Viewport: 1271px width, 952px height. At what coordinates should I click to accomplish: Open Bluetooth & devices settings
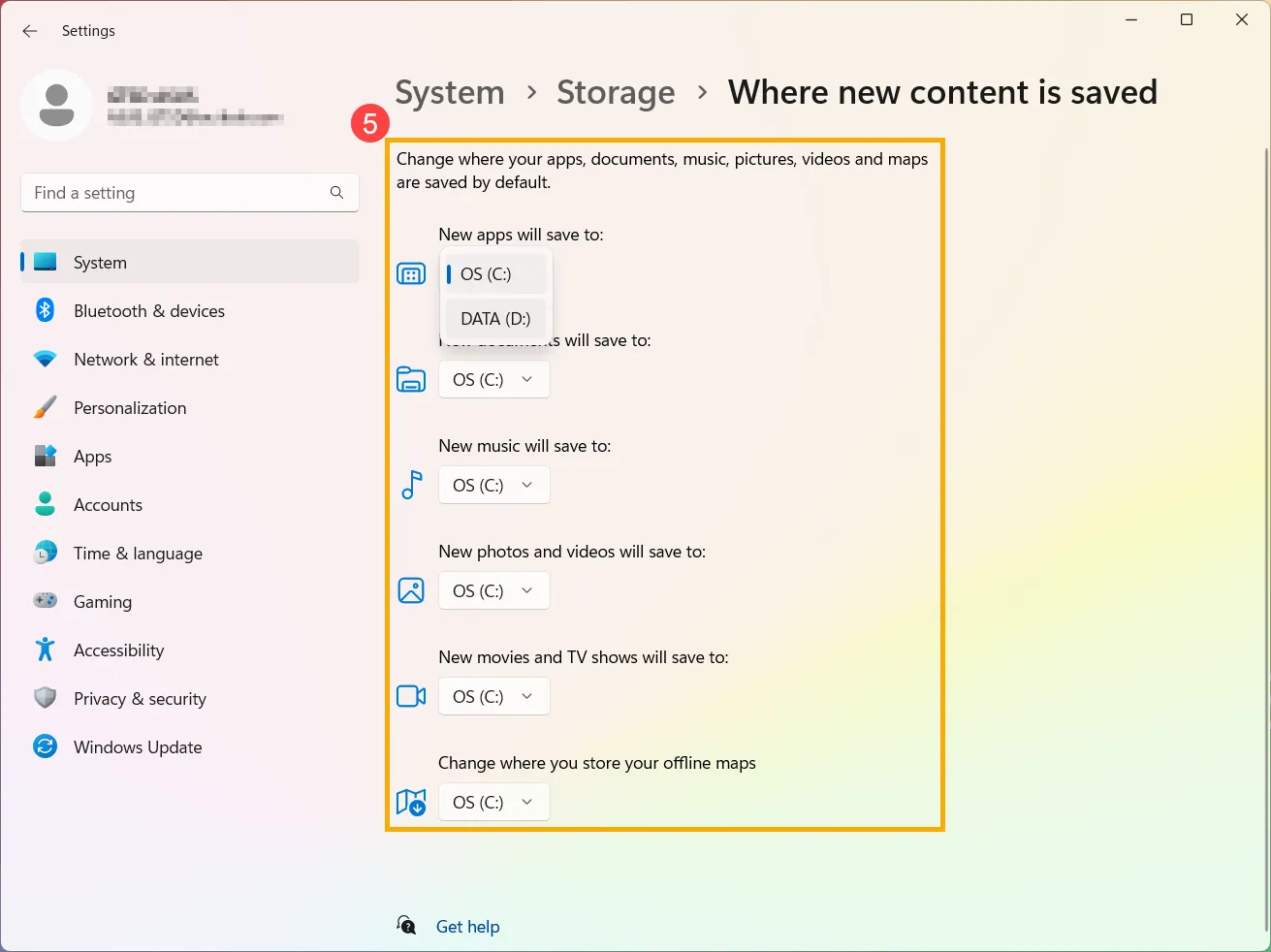coord(190,310)
